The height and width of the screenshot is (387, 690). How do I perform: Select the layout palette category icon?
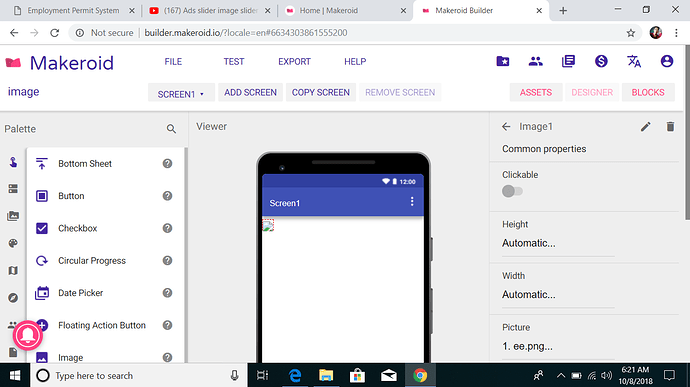(13, 189)
